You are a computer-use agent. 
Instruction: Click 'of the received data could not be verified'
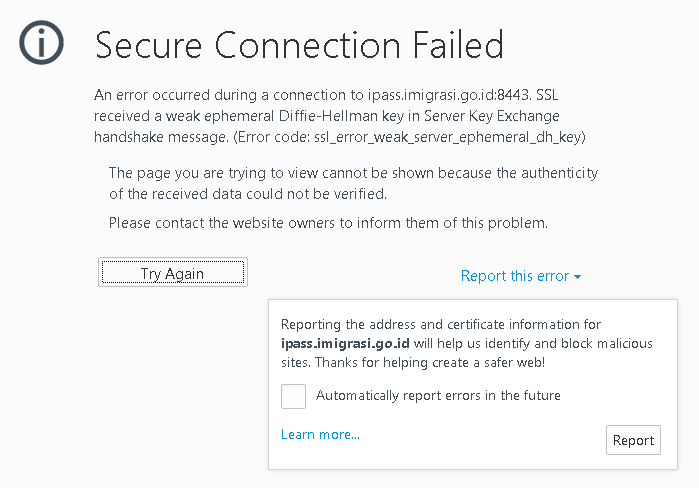[x=247, y=194]
